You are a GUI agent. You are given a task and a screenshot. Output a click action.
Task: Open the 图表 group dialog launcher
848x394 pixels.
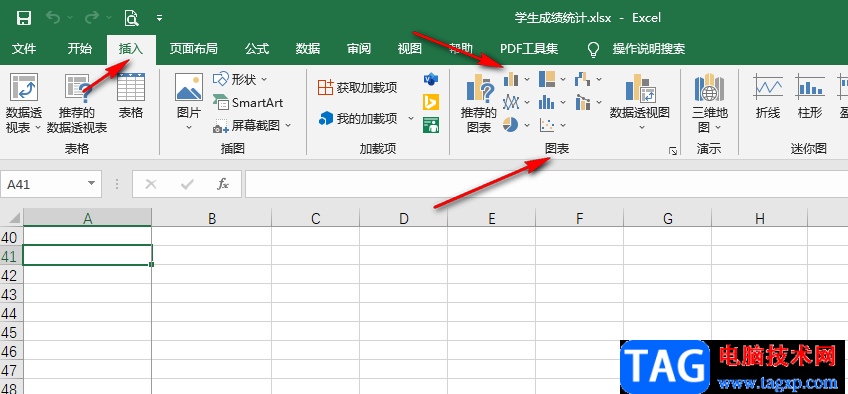click(673, 151)
